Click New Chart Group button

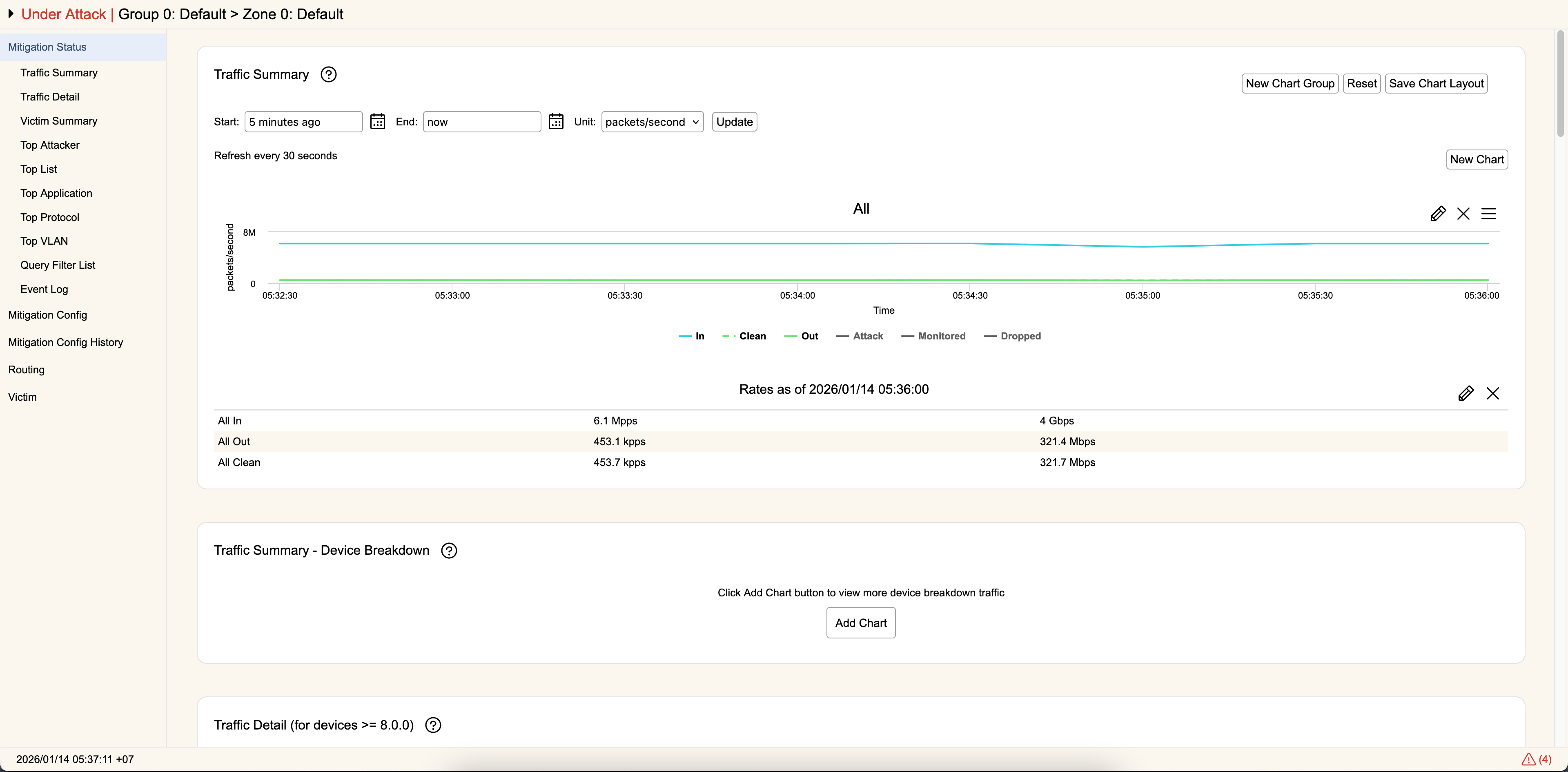[x=1290, y=83]
